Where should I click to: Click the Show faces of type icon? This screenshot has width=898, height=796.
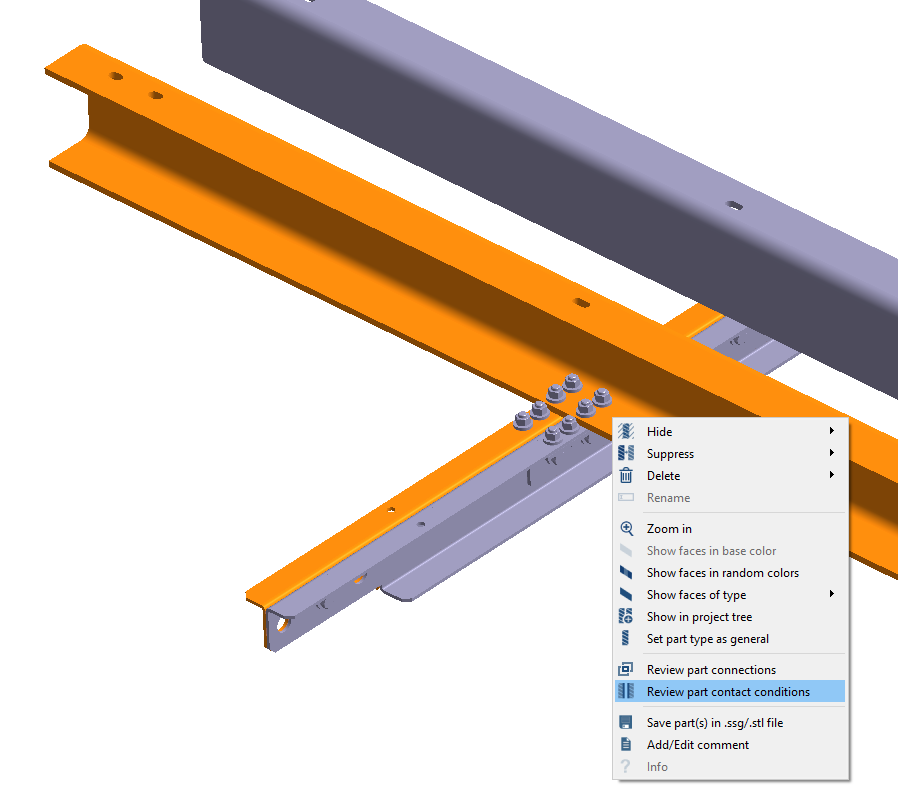click(626, 594)
